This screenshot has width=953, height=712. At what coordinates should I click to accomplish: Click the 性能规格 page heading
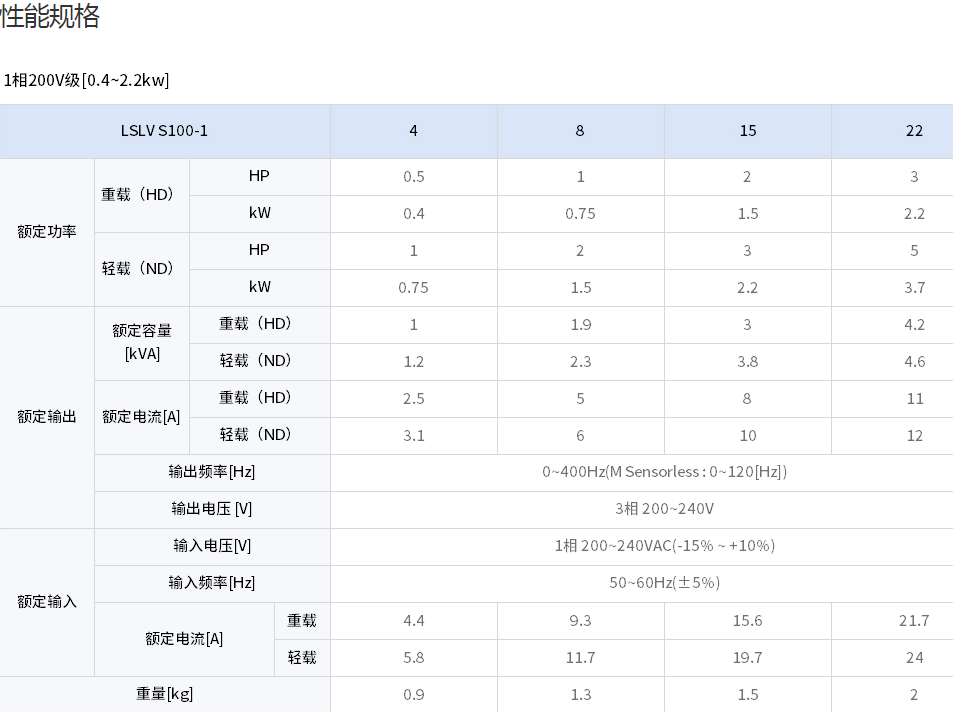tap(50, 16)
